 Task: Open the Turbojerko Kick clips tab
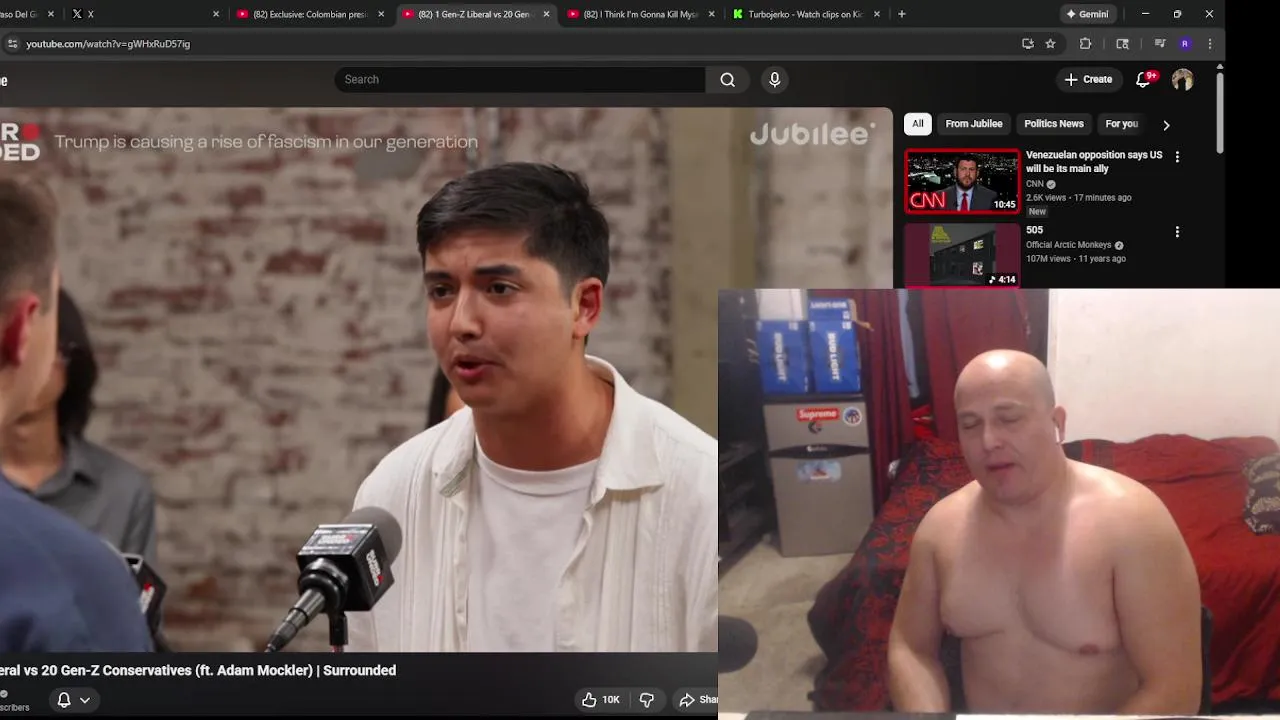click(805, 14)
